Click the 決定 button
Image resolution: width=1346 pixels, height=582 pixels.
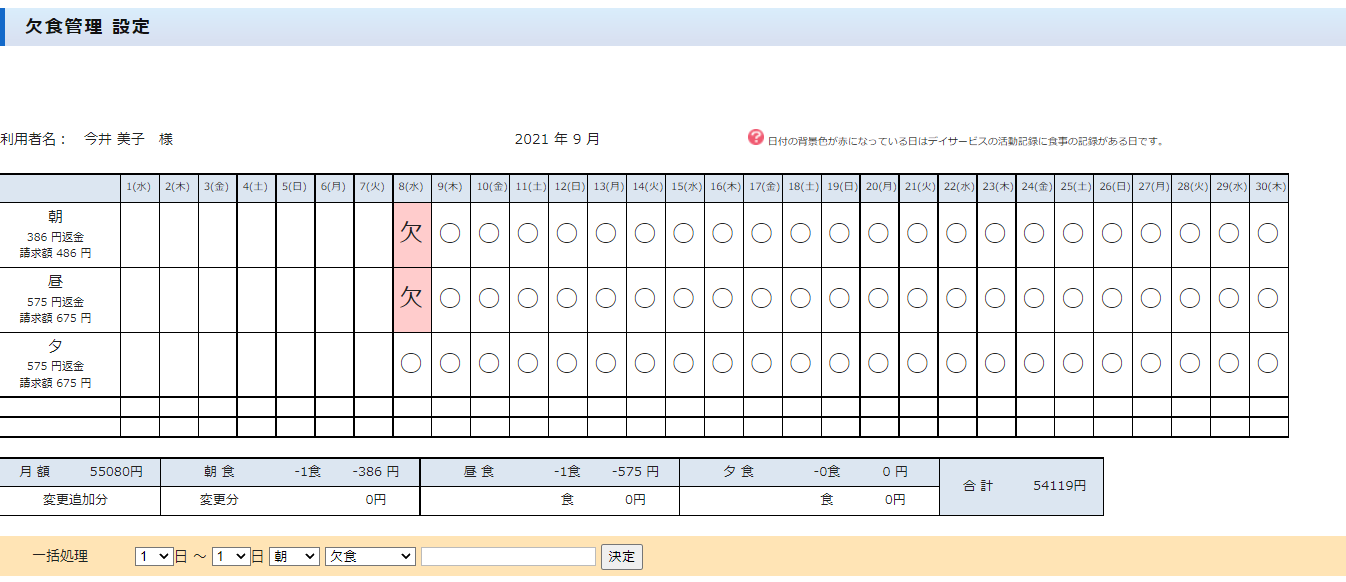click(621, 557)
